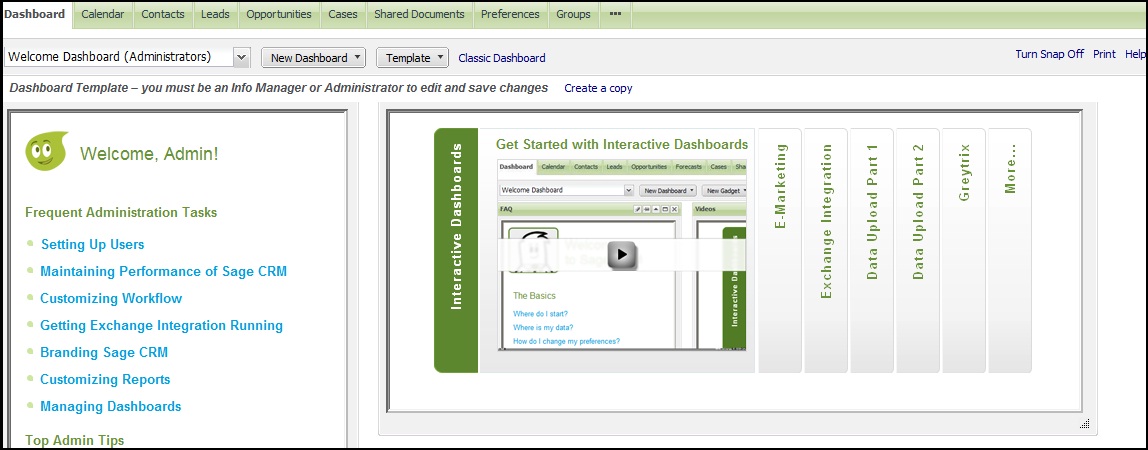Play the Interactive Dashboards video
Viewport: 1148px width, 450px height.
click(x=622, y=255)
